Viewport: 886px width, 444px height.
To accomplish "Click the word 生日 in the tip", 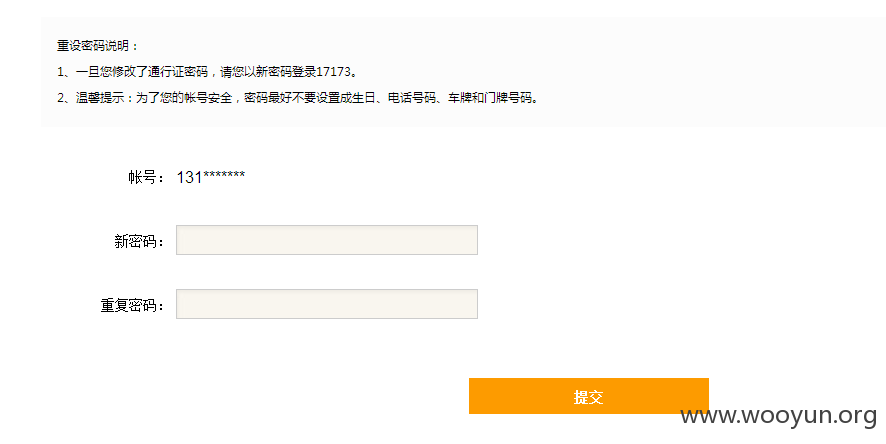I will [x=363, y=98].
